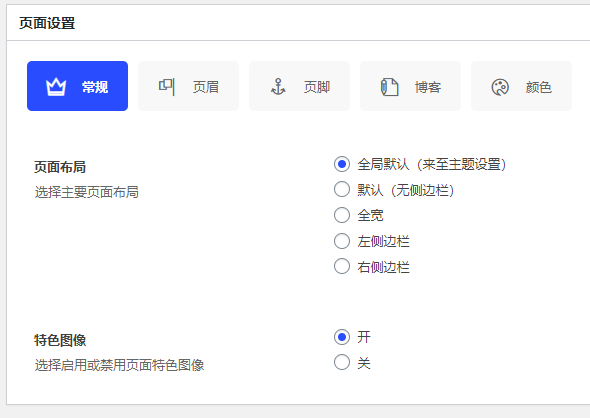
Task: Turn featured image on with 开
Action: 342,337
